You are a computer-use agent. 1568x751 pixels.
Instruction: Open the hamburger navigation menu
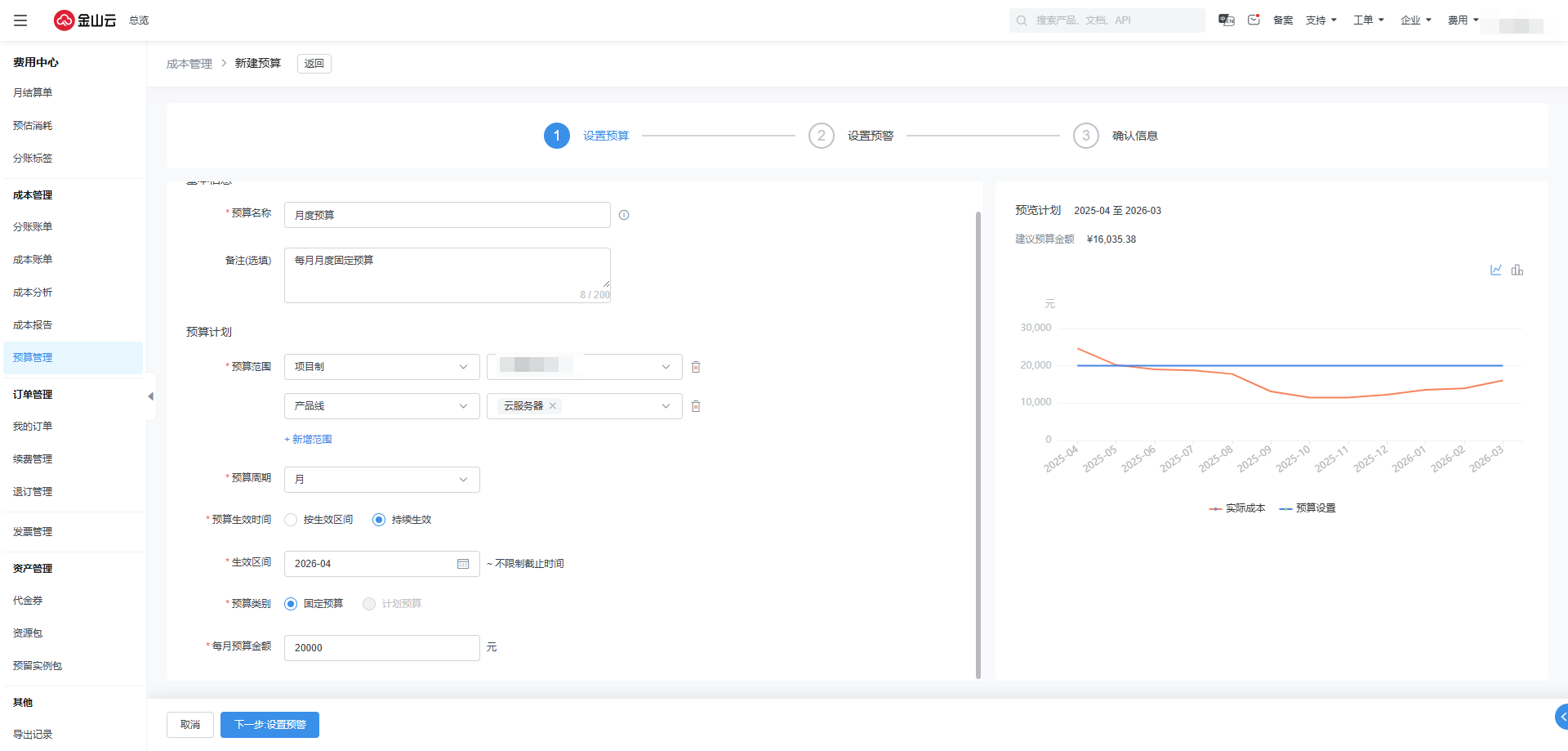pos(20,20)
